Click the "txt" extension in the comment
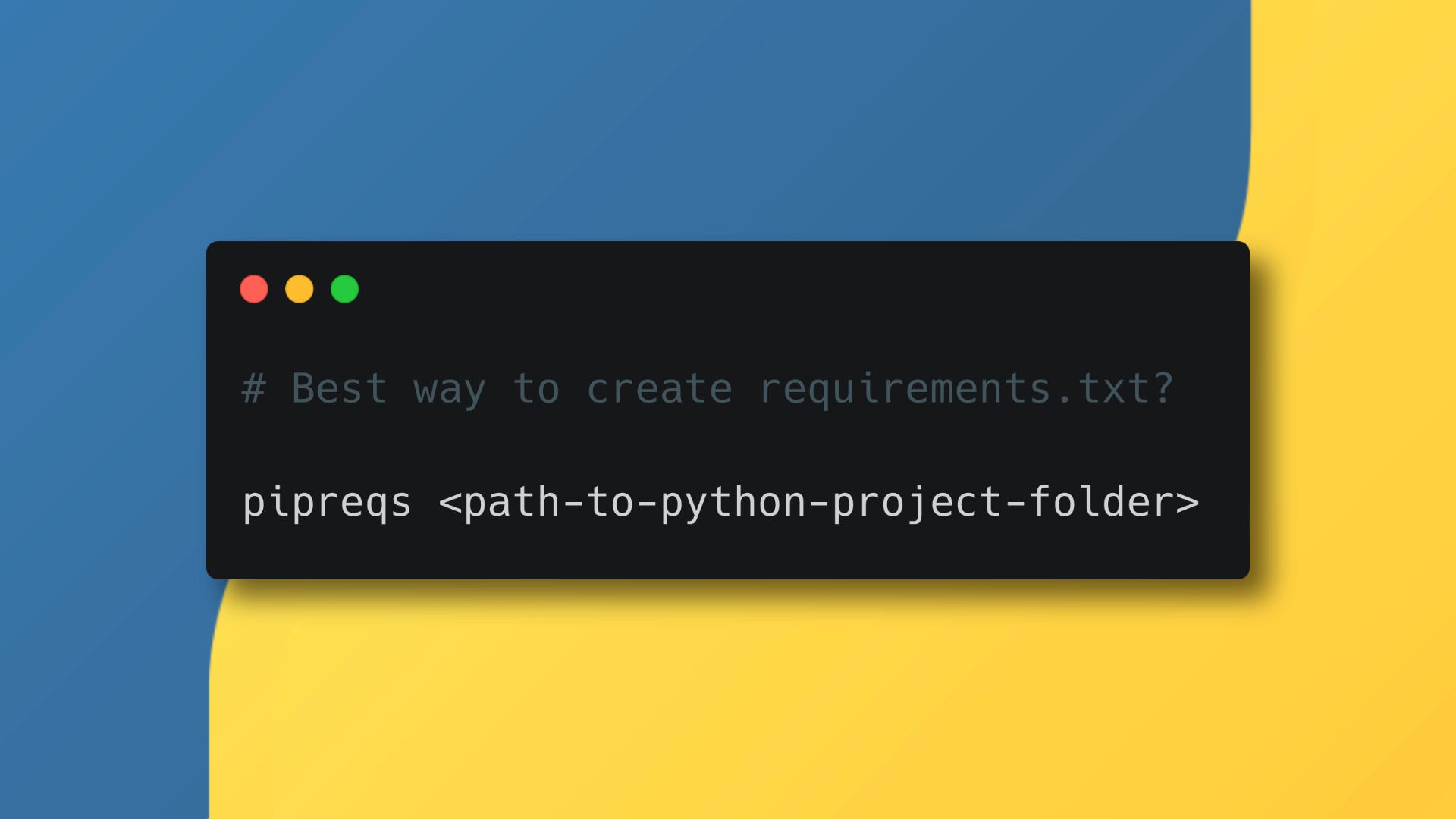Viewport: 1456px width, 819px height. point(1113,388)
